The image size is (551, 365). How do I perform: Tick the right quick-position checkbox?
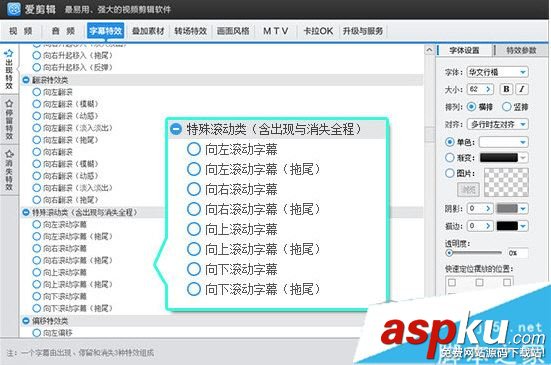507,282
